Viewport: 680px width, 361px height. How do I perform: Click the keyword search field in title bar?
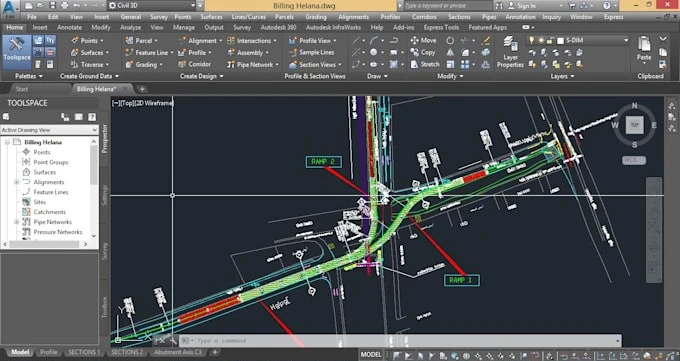pyautogui.click(x=448, y=6)
